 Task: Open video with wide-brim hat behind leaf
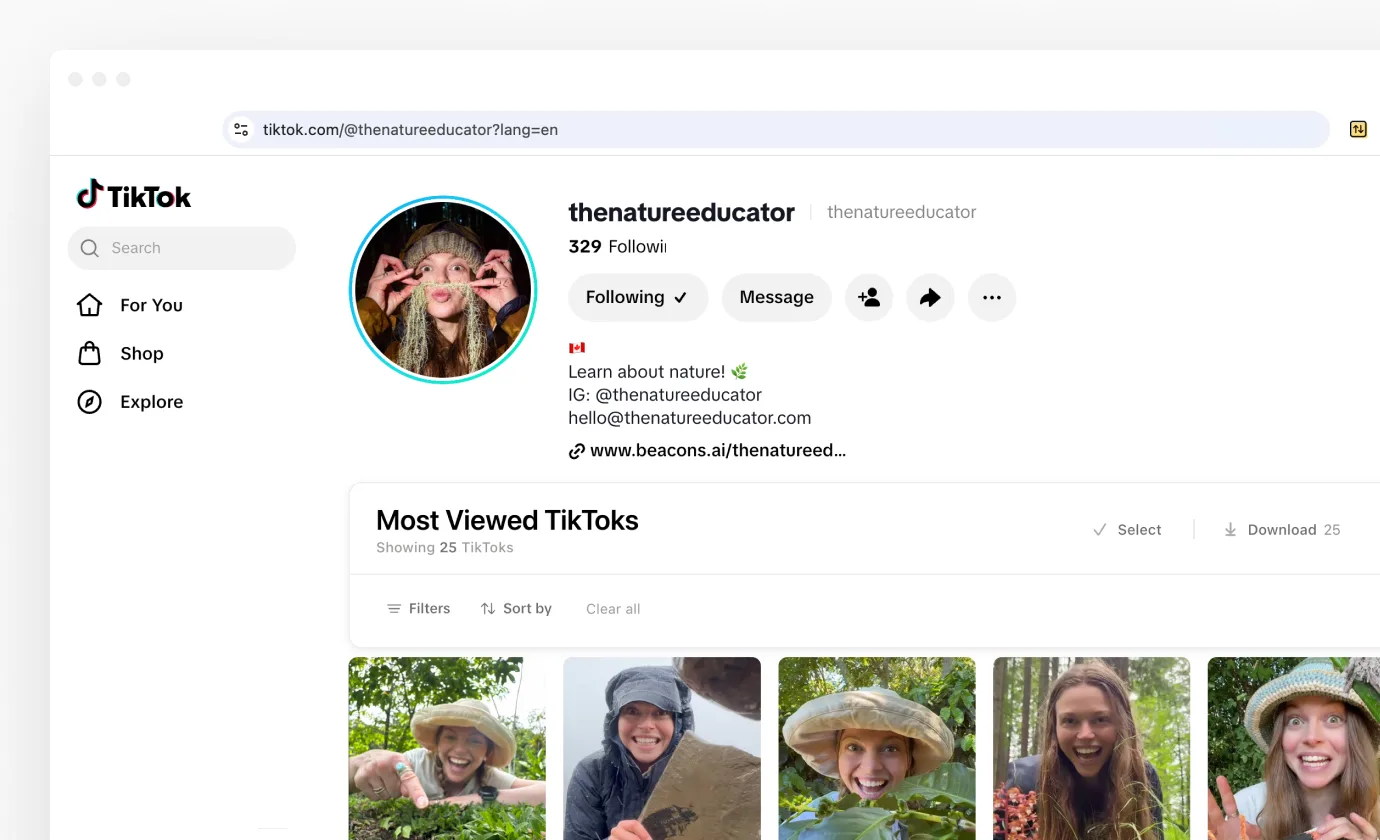(x=877, y=748)
